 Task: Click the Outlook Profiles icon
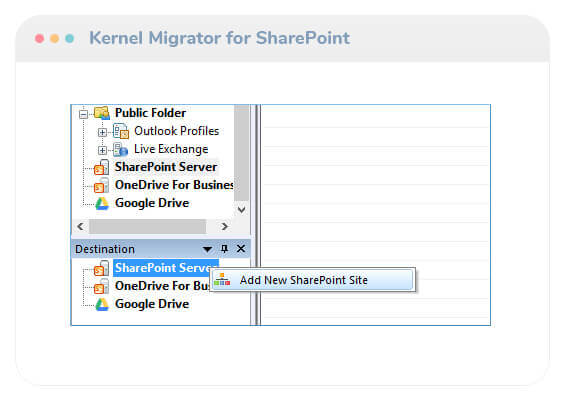(x=121, y=131)
